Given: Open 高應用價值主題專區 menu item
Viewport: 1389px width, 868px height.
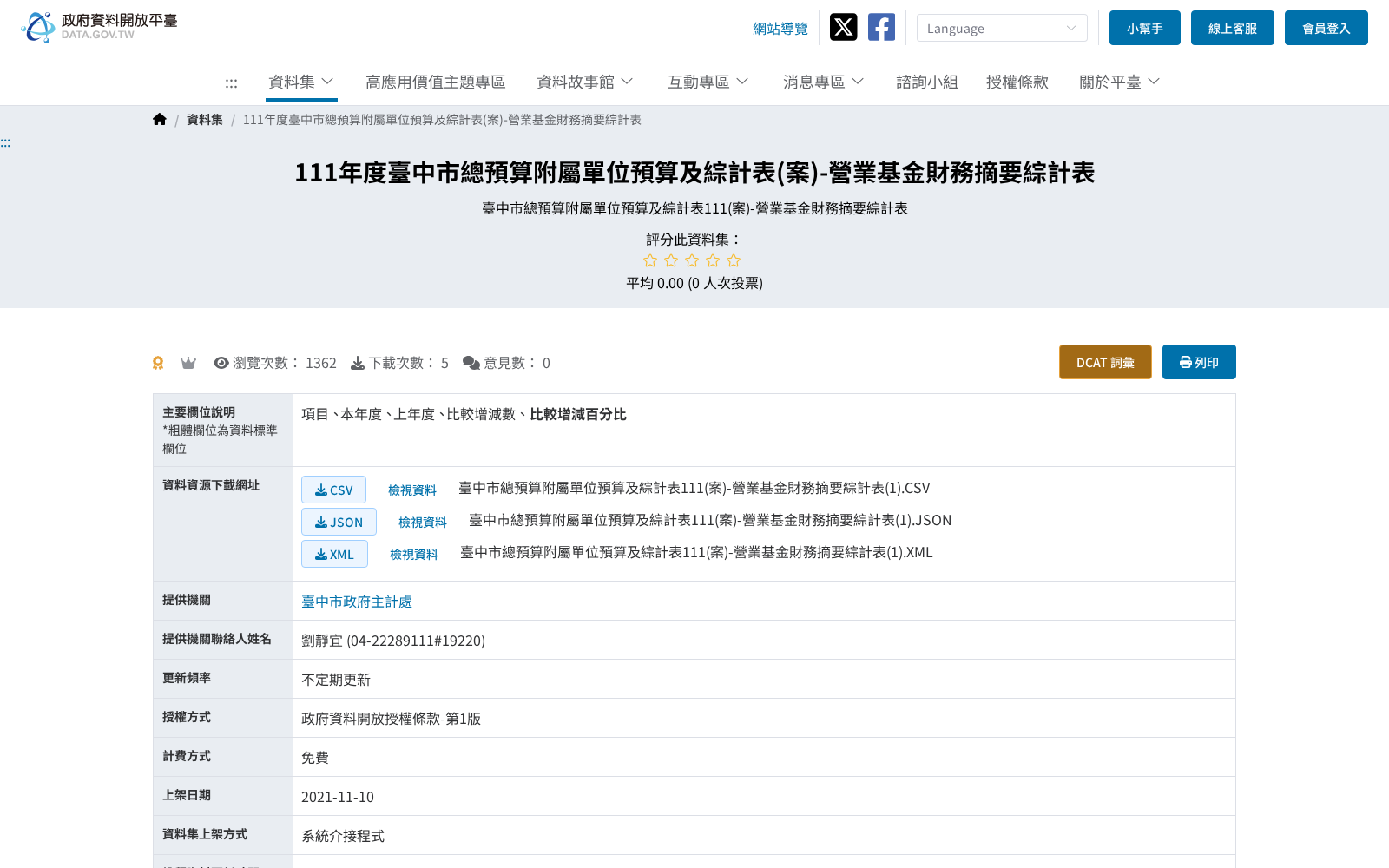Looking at the screenshot, I should click(436, 82).
